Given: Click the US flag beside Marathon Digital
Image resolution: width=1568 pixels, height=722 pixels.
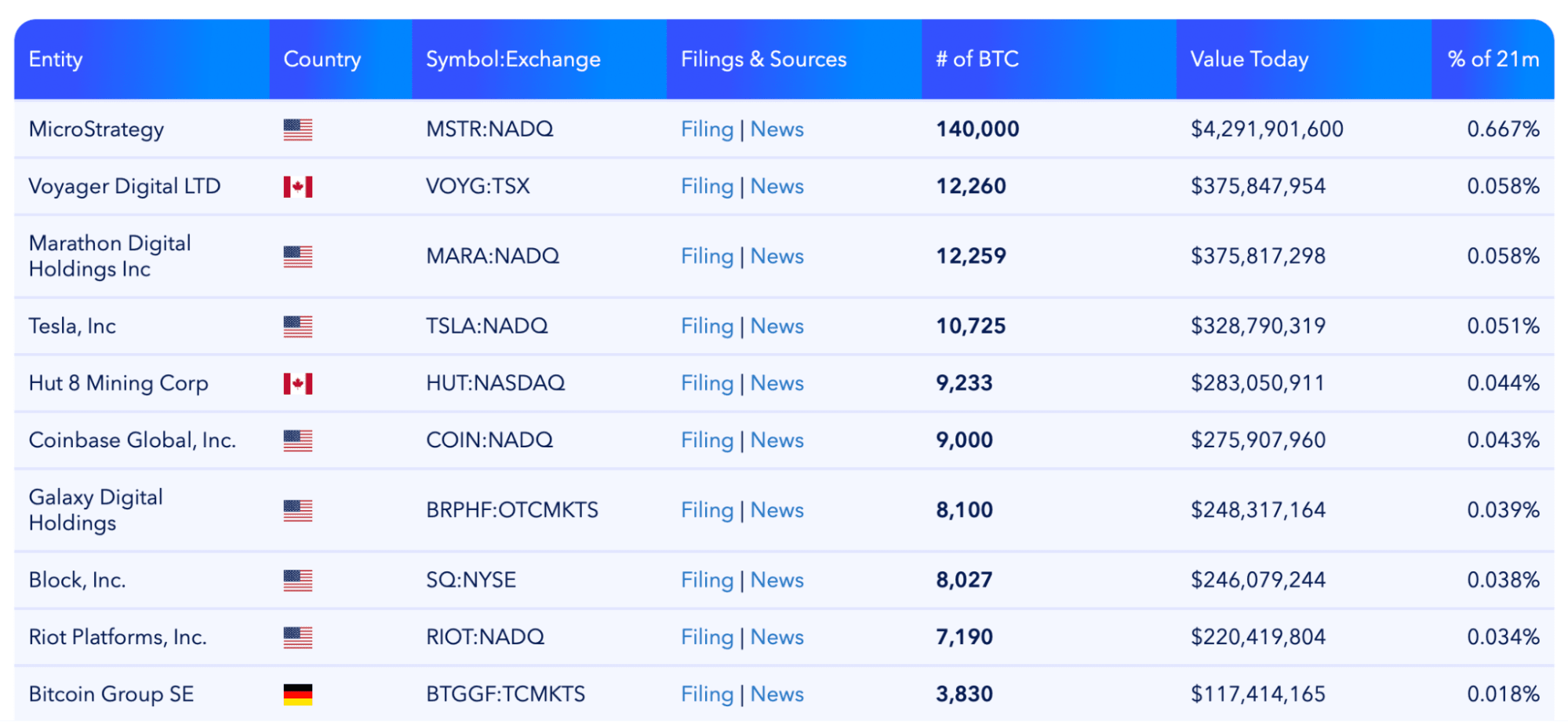Looking at the screenshot, I should pos(298,257).
